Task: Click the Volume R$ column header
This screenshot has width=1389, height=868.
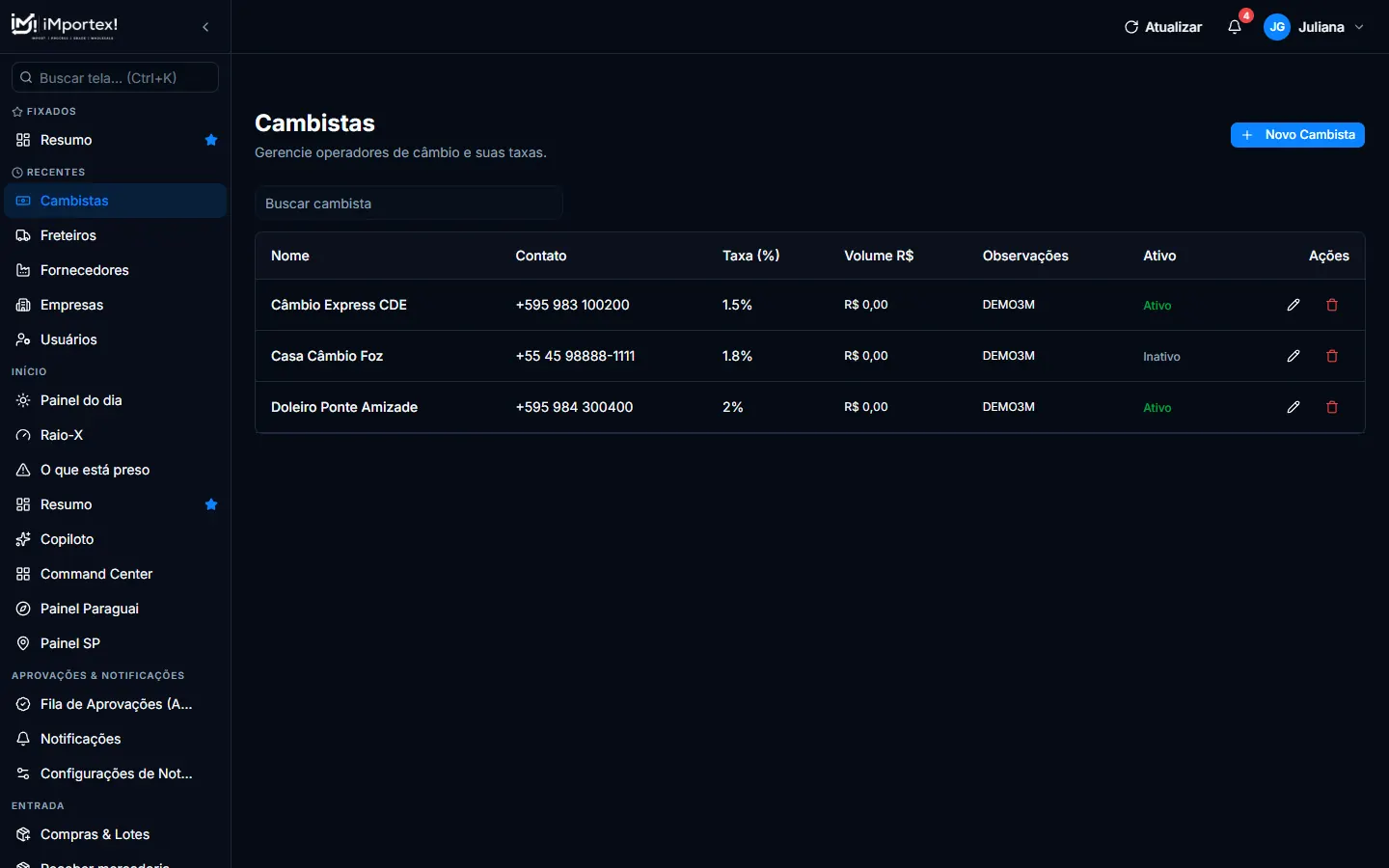Action: pos(879,256)
